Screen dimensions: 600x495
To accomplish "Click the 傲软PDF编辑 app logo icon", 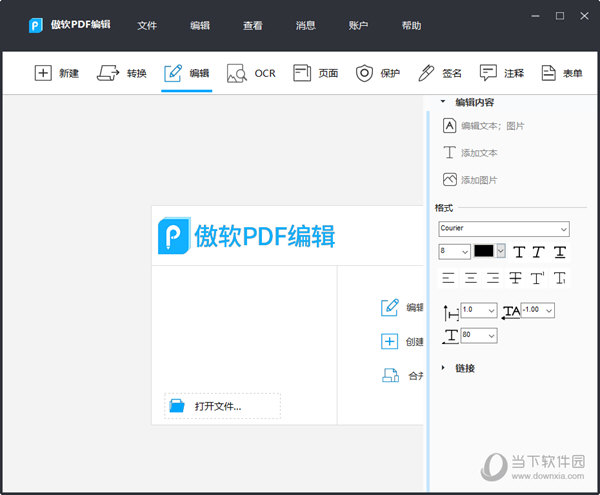I will click(36, 25).
